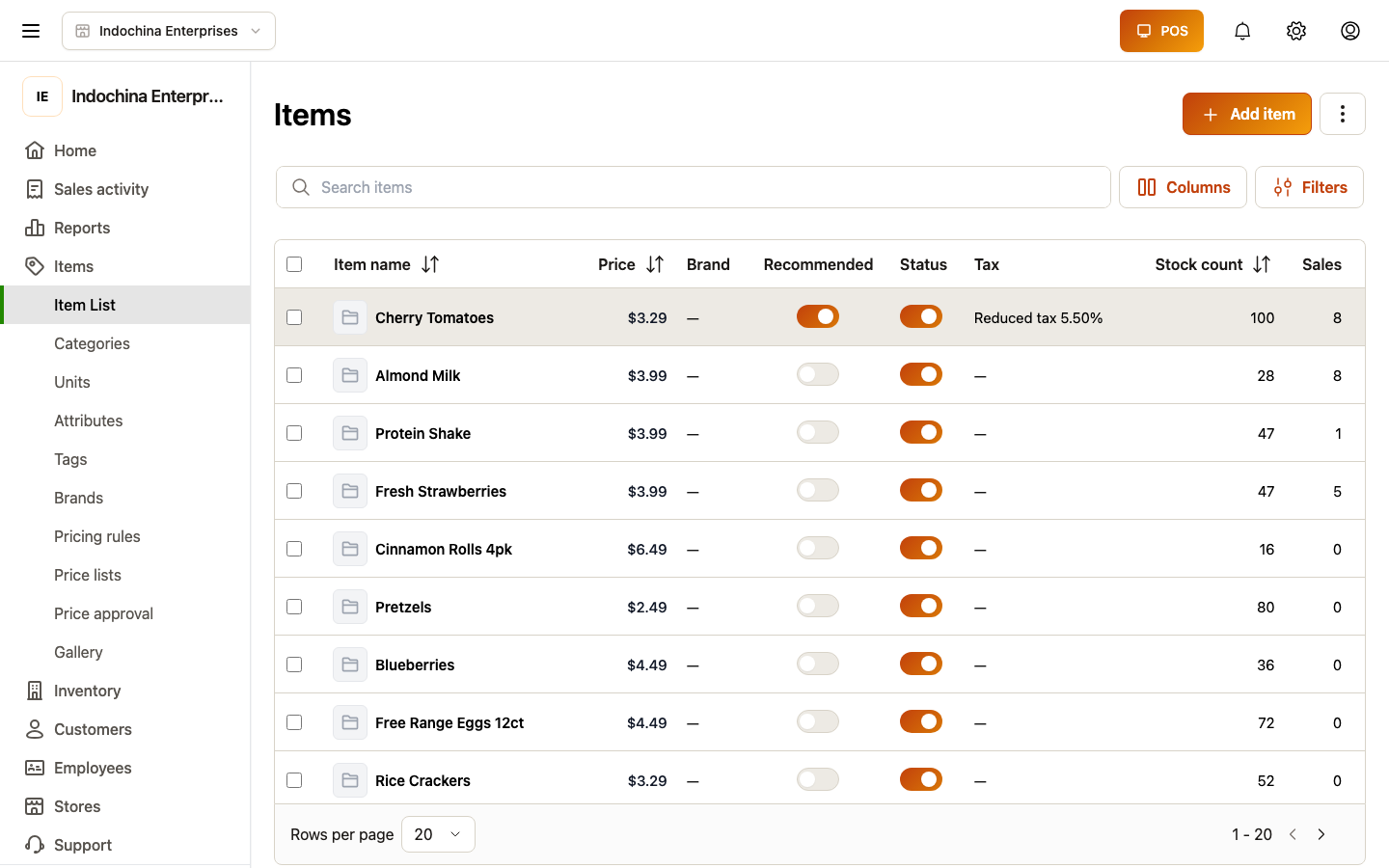The image size is (1389, 868).
Task: Open Customers sidebar item
Action: (x=125, y=729)
